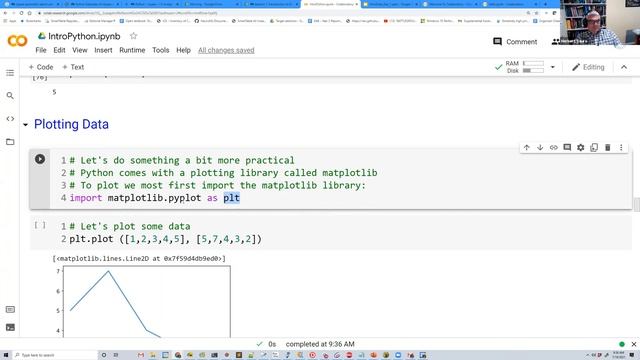Open the View menu

point(80,50)
